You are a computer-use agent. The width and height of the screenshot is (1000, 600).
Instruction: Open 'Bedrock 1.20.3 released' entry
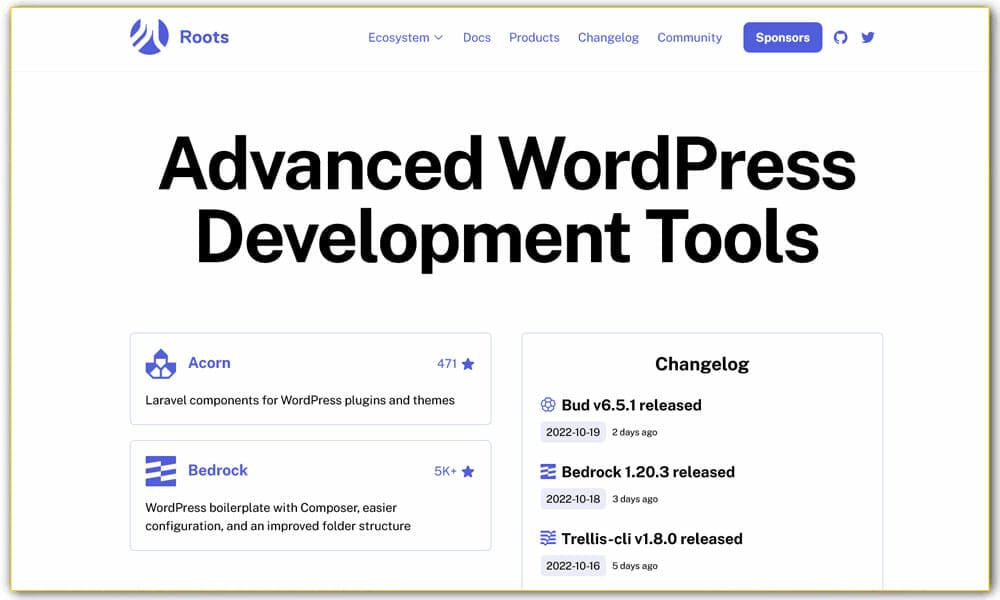648,472
